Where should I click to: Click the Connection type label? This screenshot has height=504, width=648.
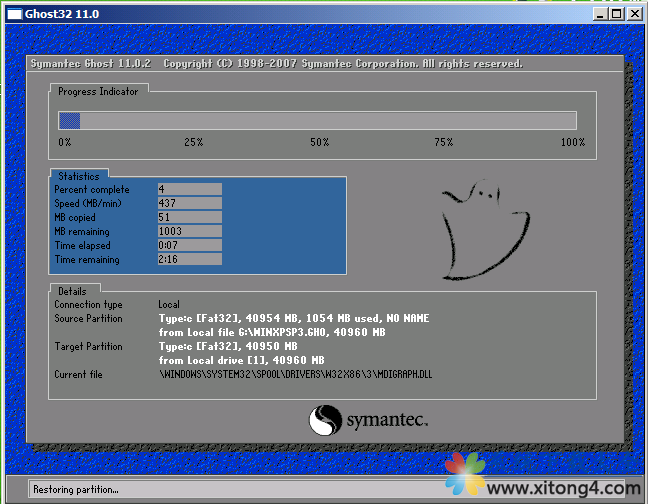click(88, 305)
